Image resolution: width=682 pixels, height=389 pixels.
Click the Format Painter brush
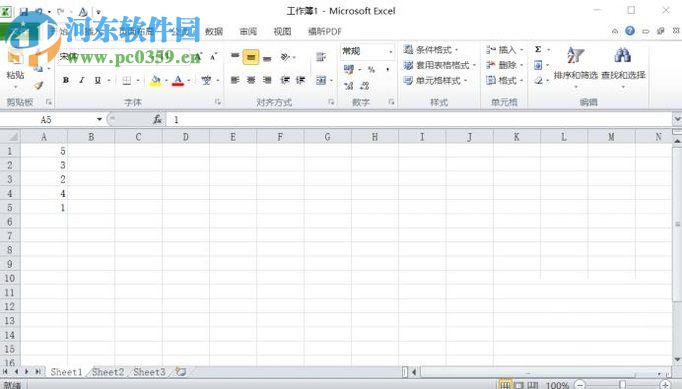(39, 86)
